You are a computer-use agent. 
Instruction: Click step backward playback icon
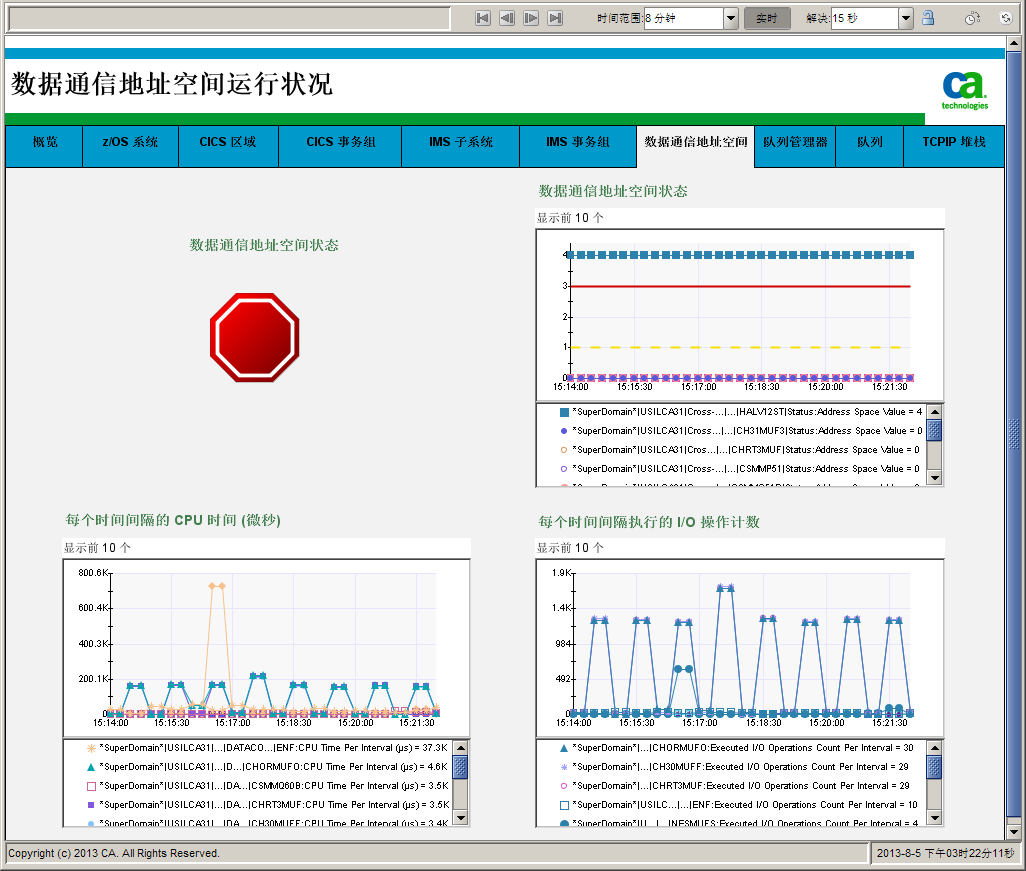(507, 18)
